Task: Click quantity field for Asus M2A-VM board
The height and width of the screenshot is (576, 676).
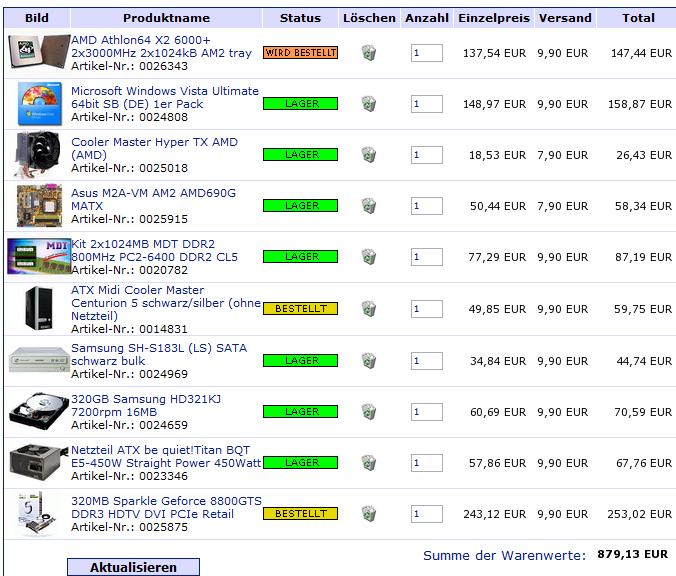Action: [427, 206]
